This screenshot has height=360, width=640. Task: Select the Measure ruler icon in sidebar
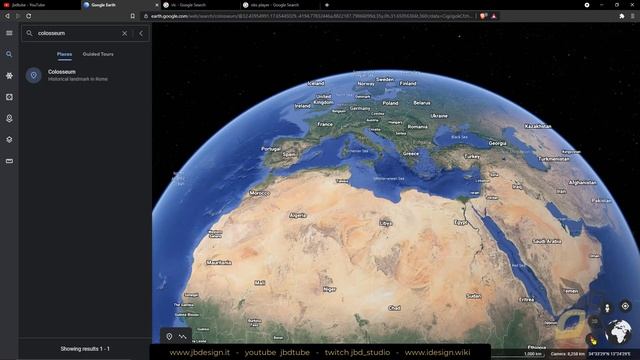(x=9, y=161)
